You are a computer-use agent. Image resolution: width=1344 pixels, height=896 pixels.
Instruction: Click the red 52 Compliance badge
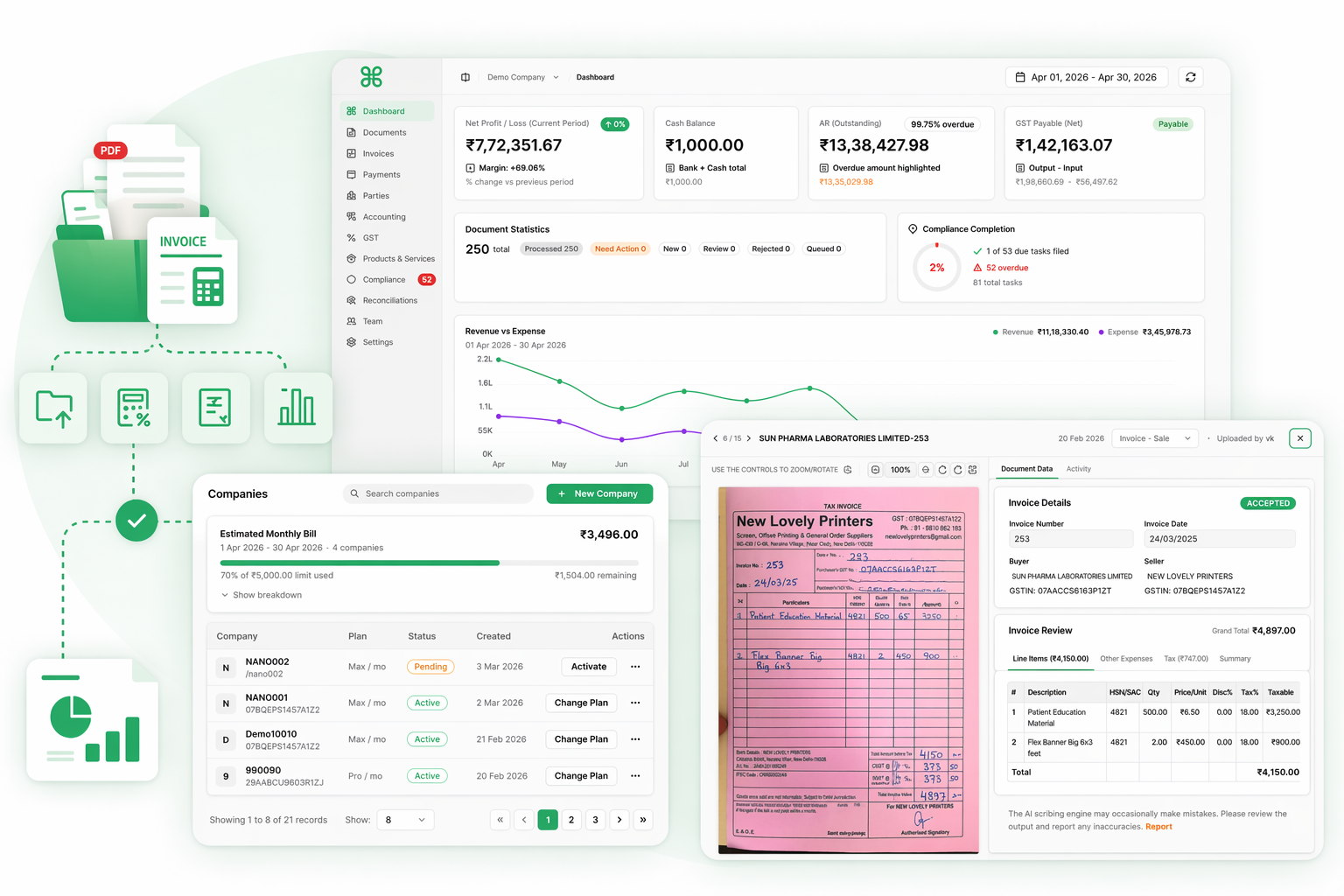point(426,280)
